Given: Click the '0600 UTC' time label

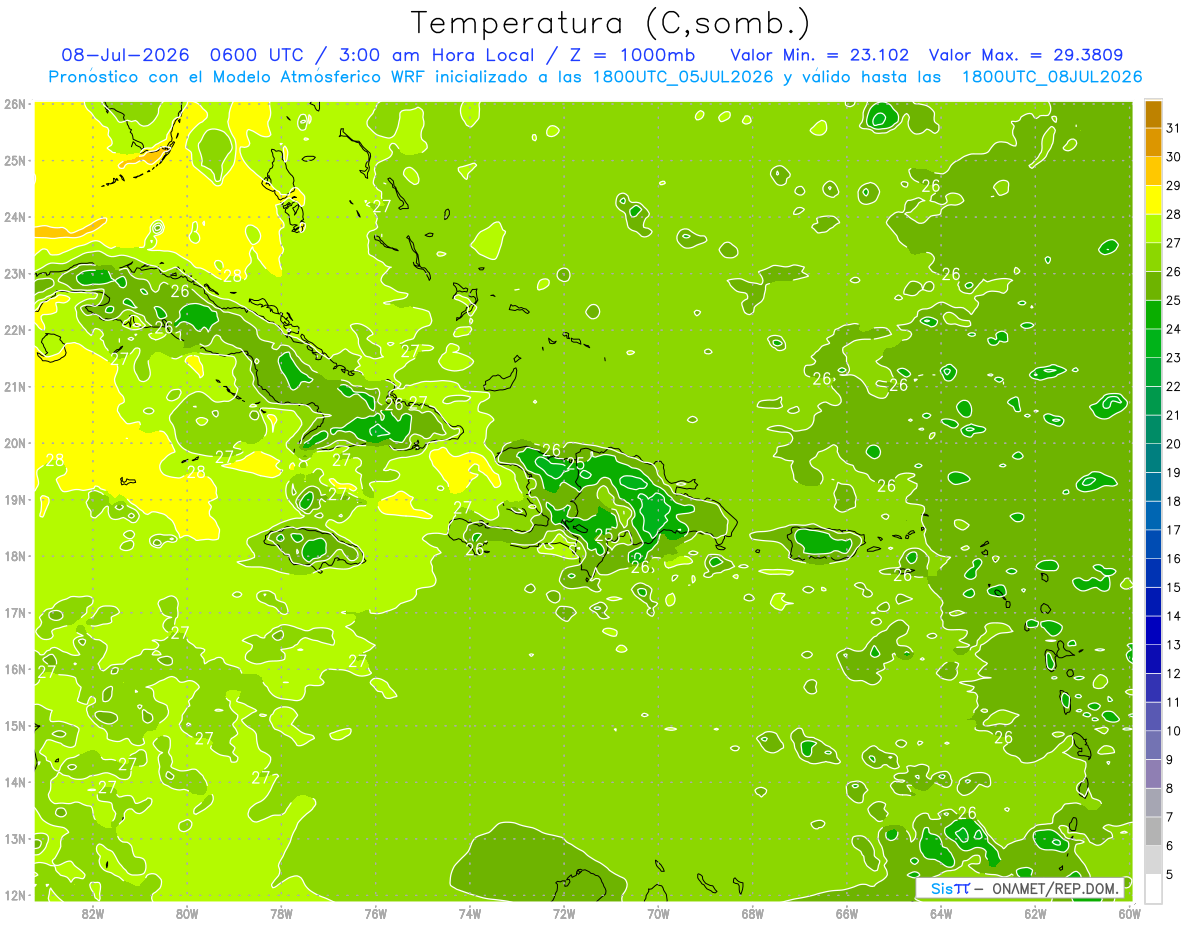Looking at the screenshot, I should click(255, 55).
